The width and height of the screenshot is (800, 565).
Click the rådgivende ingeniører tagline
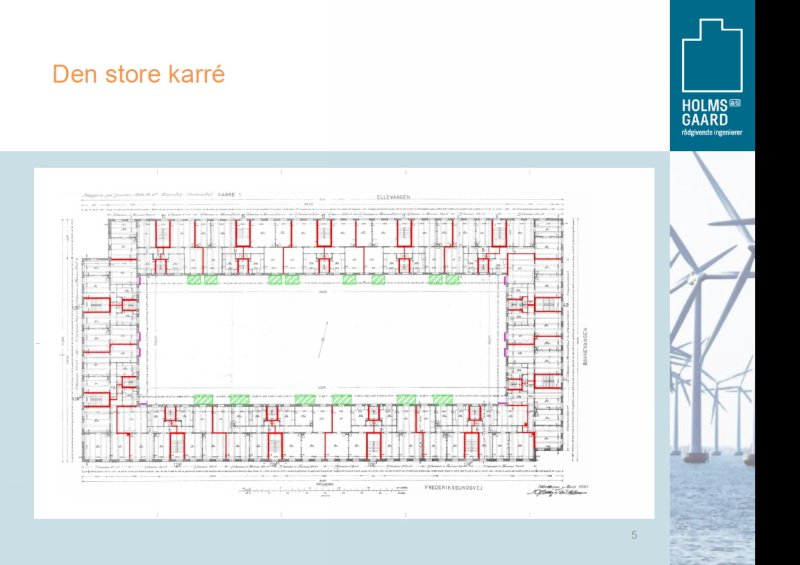711,132
